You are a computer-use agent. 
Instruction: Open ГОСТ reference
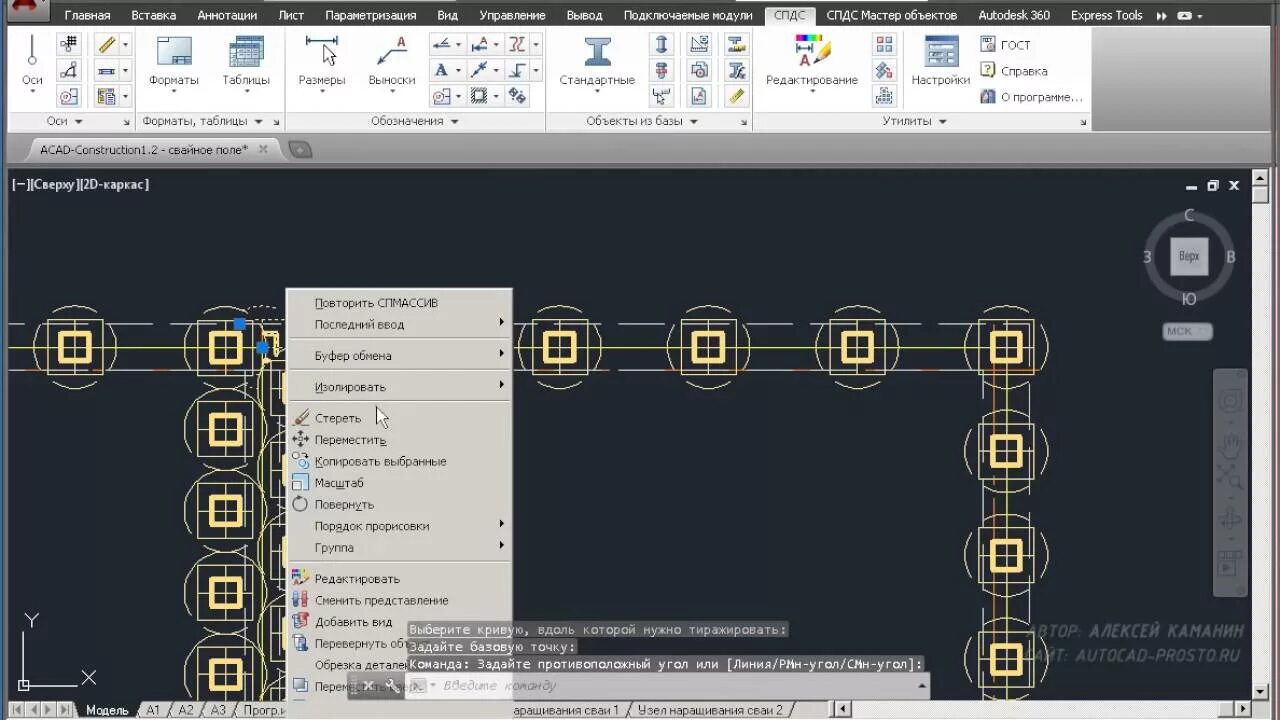[x=1005, y=45]
